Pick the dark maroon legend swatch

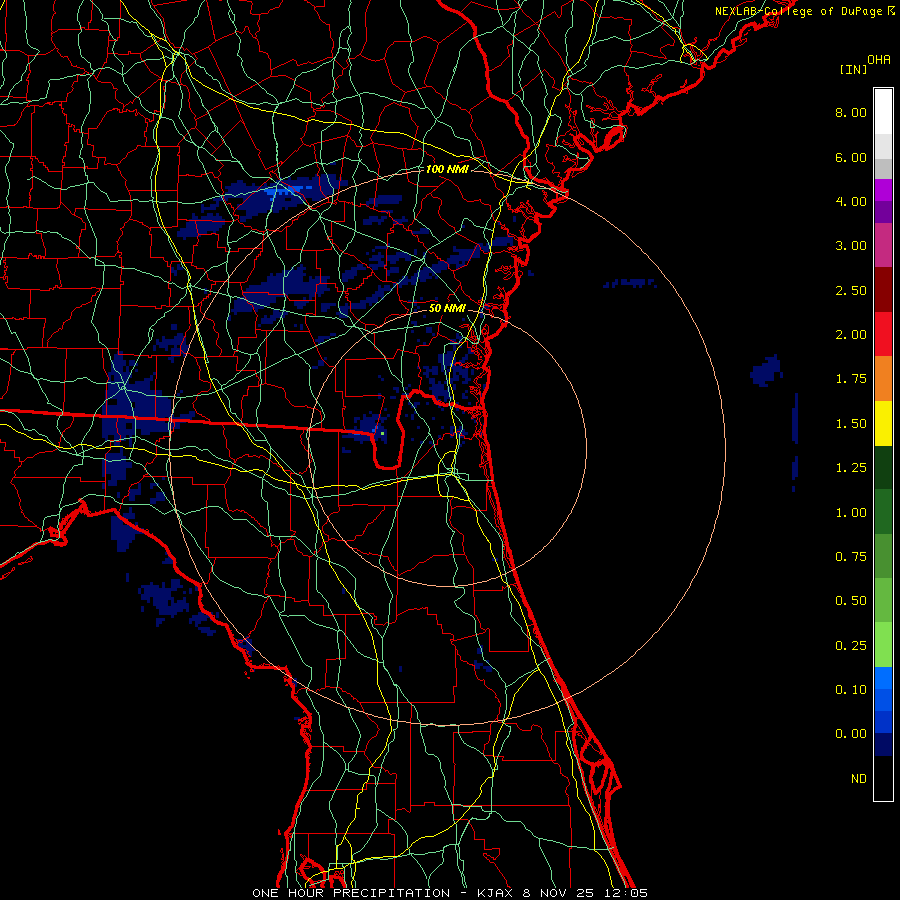point(883,290)
